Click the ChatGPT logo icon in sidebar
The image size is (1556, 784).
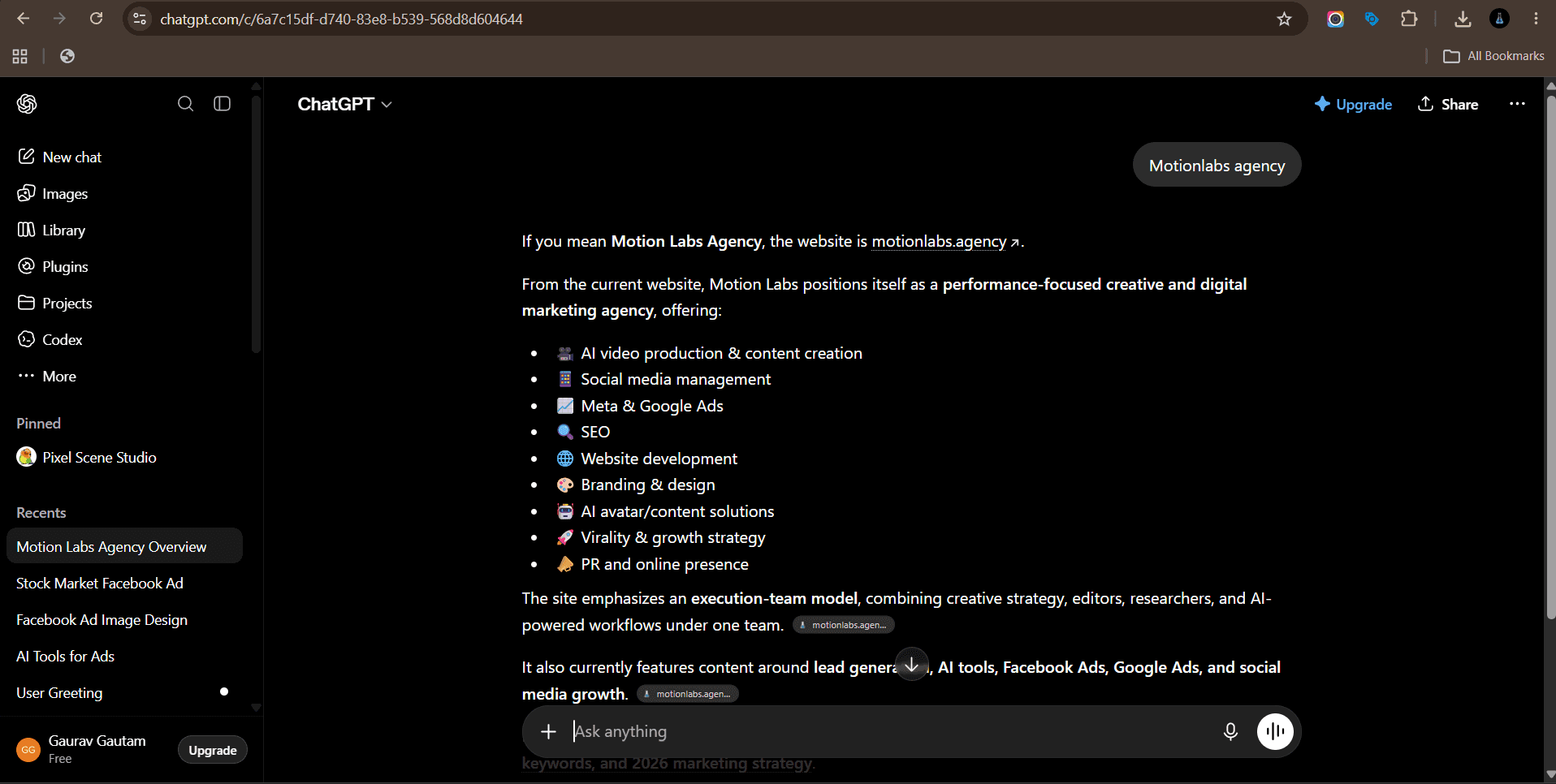[x=27, y=104]
